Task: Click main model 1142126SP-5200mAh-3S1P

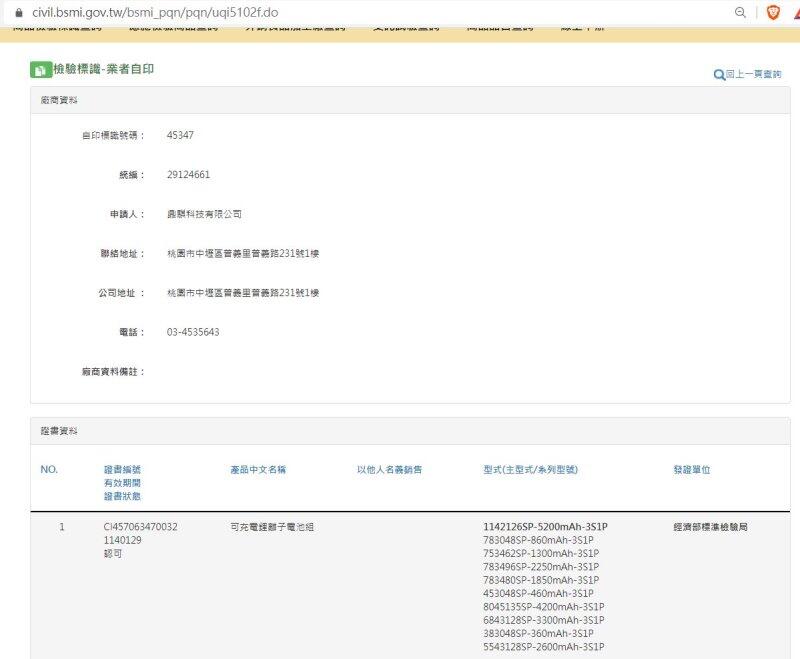Action: [545, 527]
